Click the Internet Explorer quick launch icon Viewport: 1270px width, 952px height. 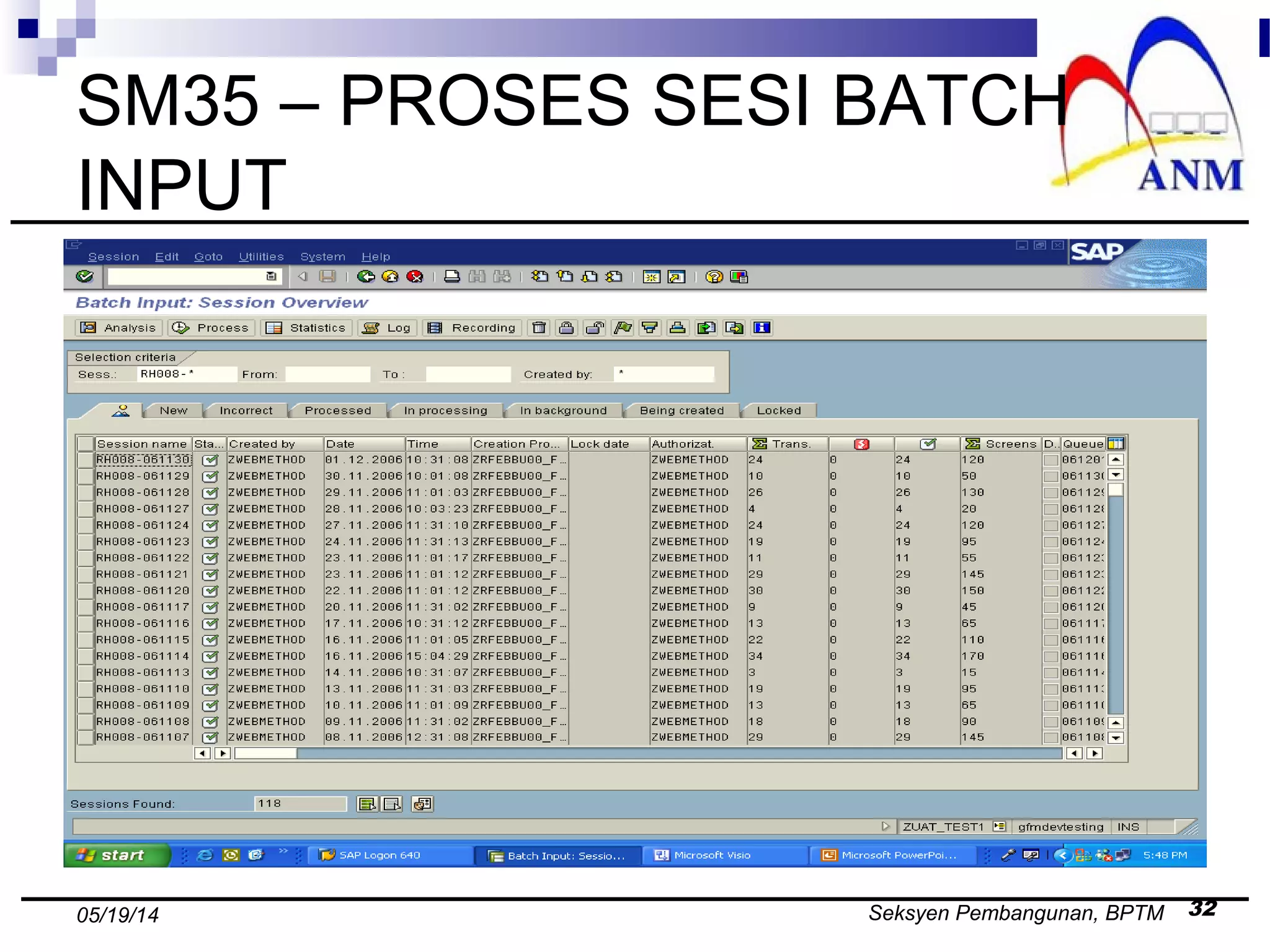[x=205, y=855]
